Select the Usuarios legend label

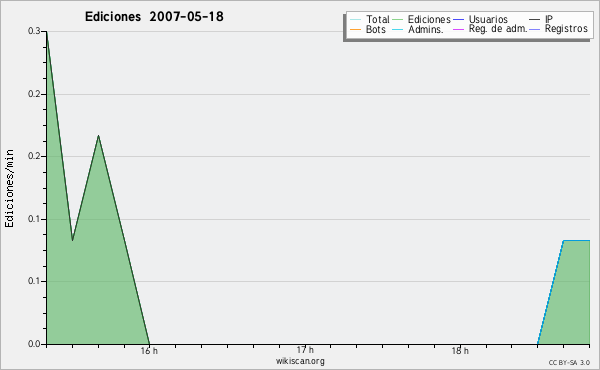pyautogui.click(x=488, y=19)
